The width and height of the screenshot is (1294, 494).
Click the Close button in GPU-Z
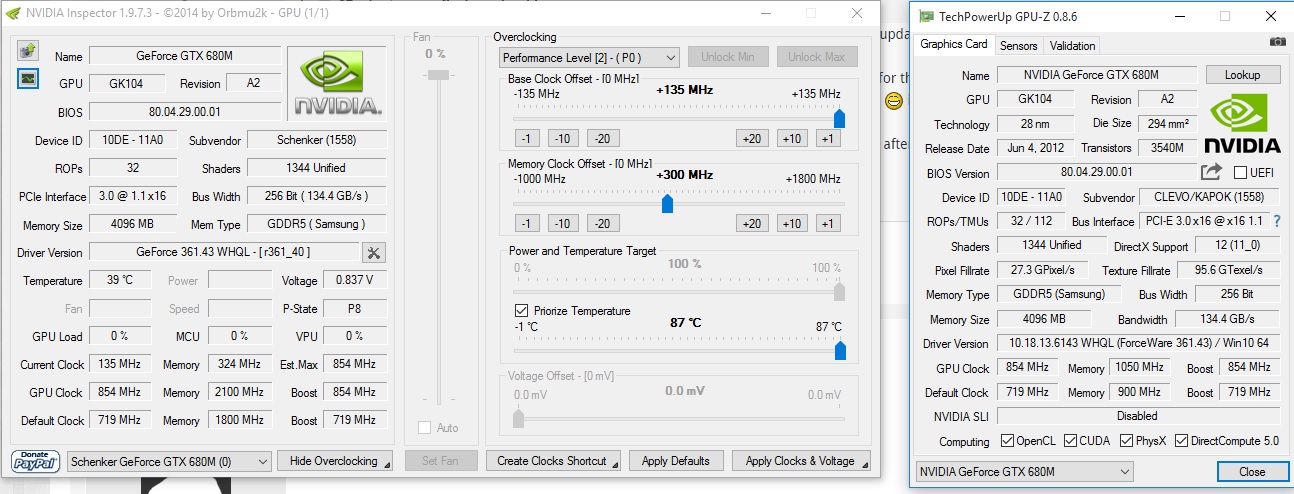click(1252, 471)
